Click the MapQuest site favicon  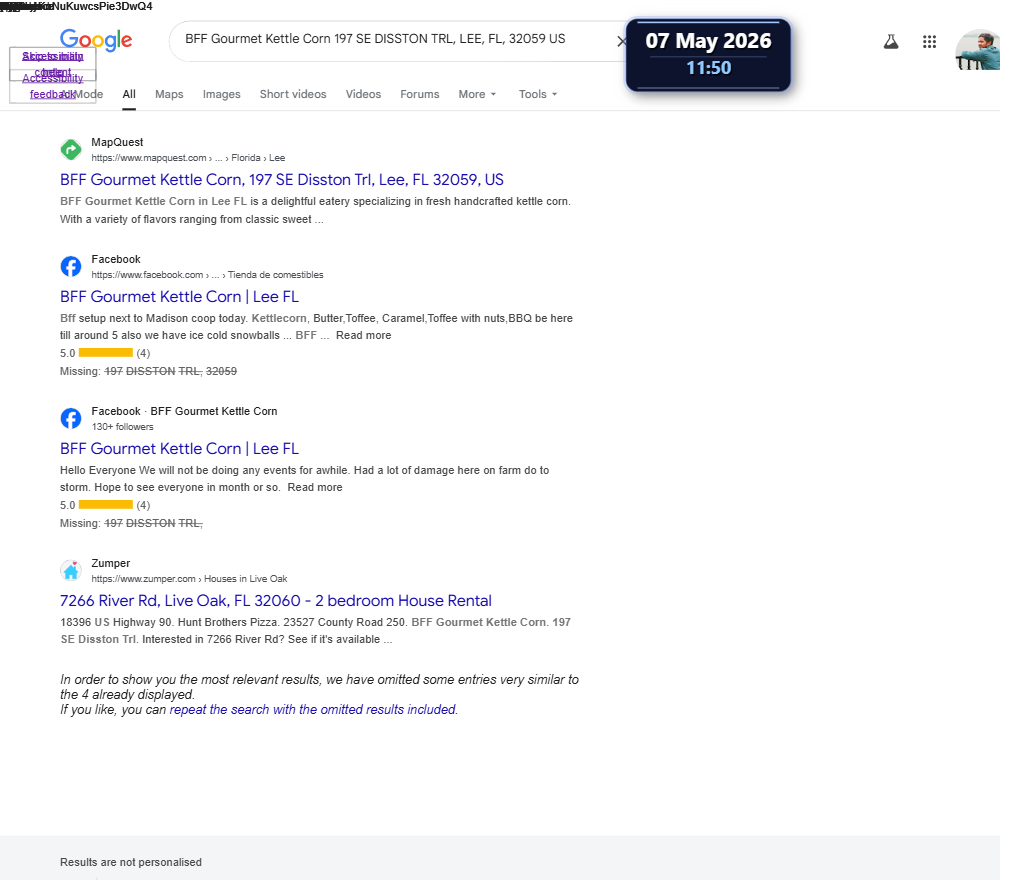[71, 150]
